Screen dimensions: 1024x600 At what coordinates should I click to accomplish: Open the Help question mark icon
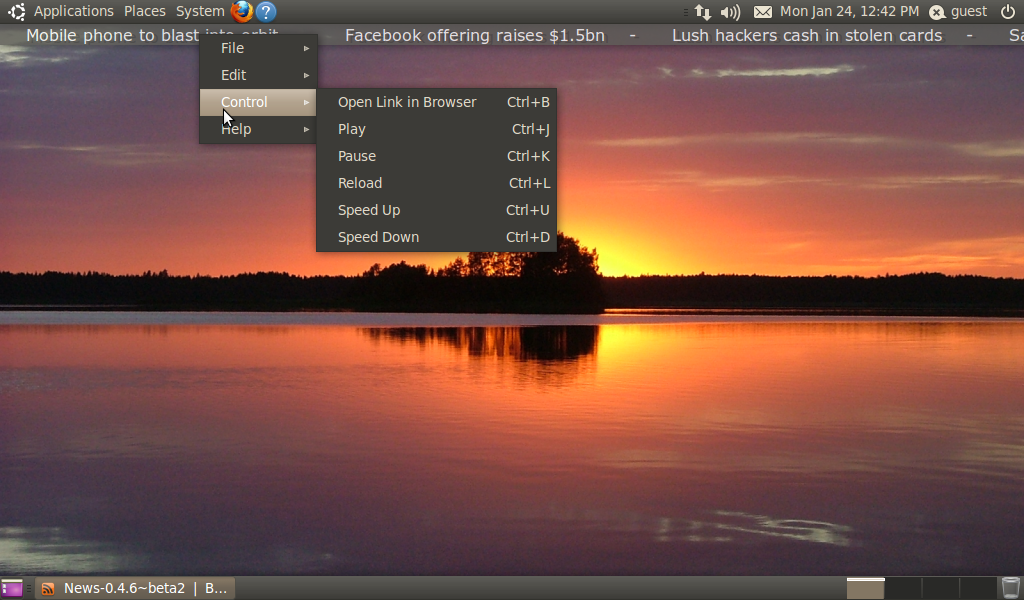[264, 11]
